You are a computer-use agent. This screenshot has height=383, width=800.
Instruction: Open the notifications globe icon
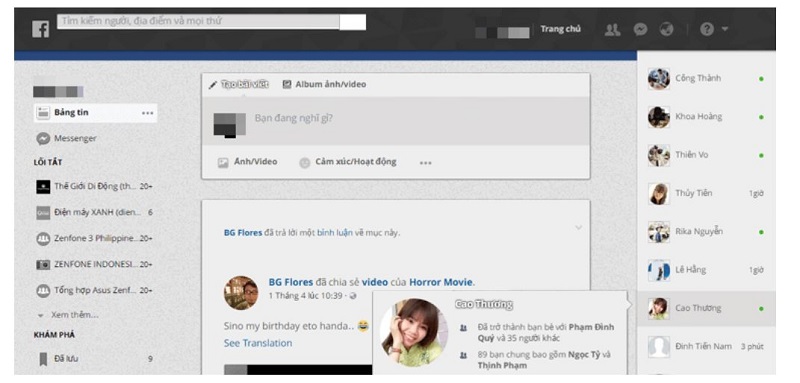click(x=666, y=30)
